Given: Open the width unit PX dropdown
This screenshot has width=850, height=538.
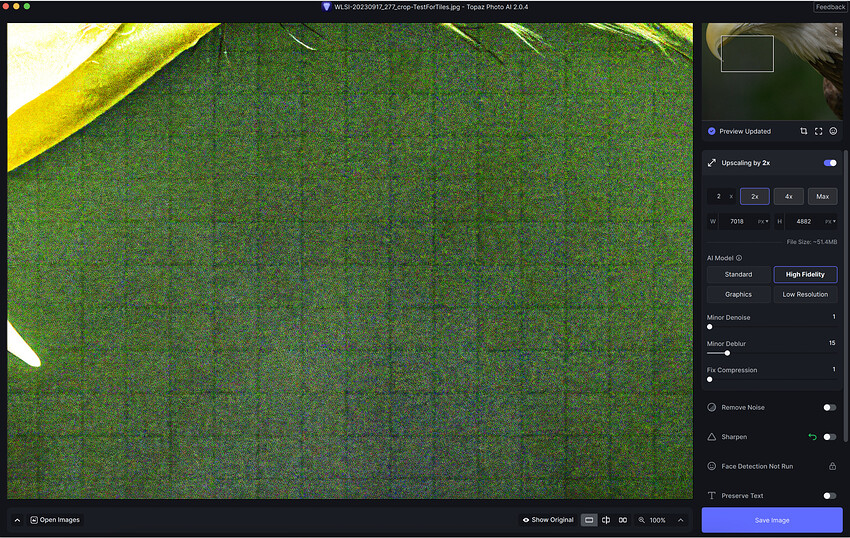Looking at the screenshot, I should [763, 221].
